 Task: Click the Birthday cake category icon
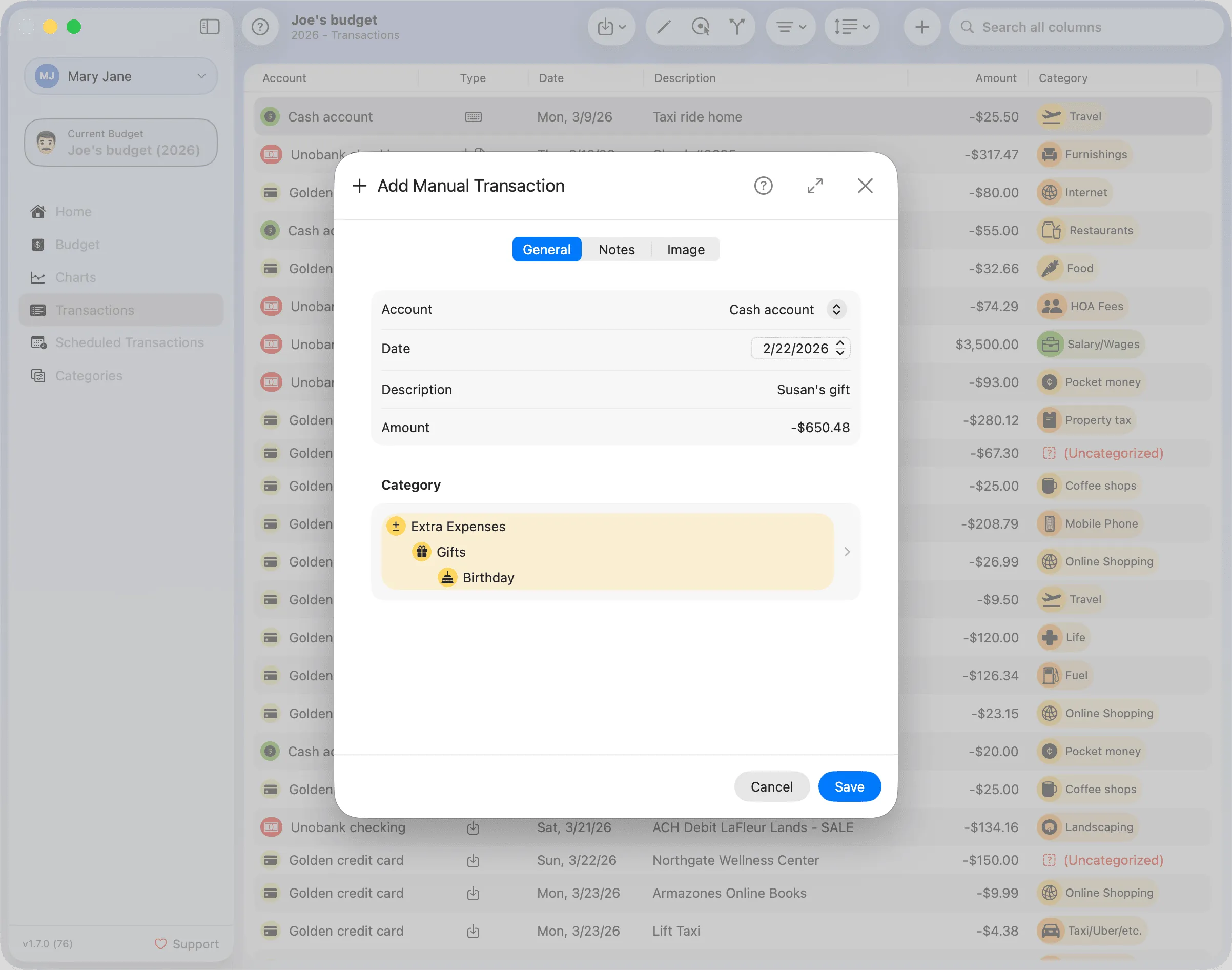pyautogui.click(x=447, y=578)
